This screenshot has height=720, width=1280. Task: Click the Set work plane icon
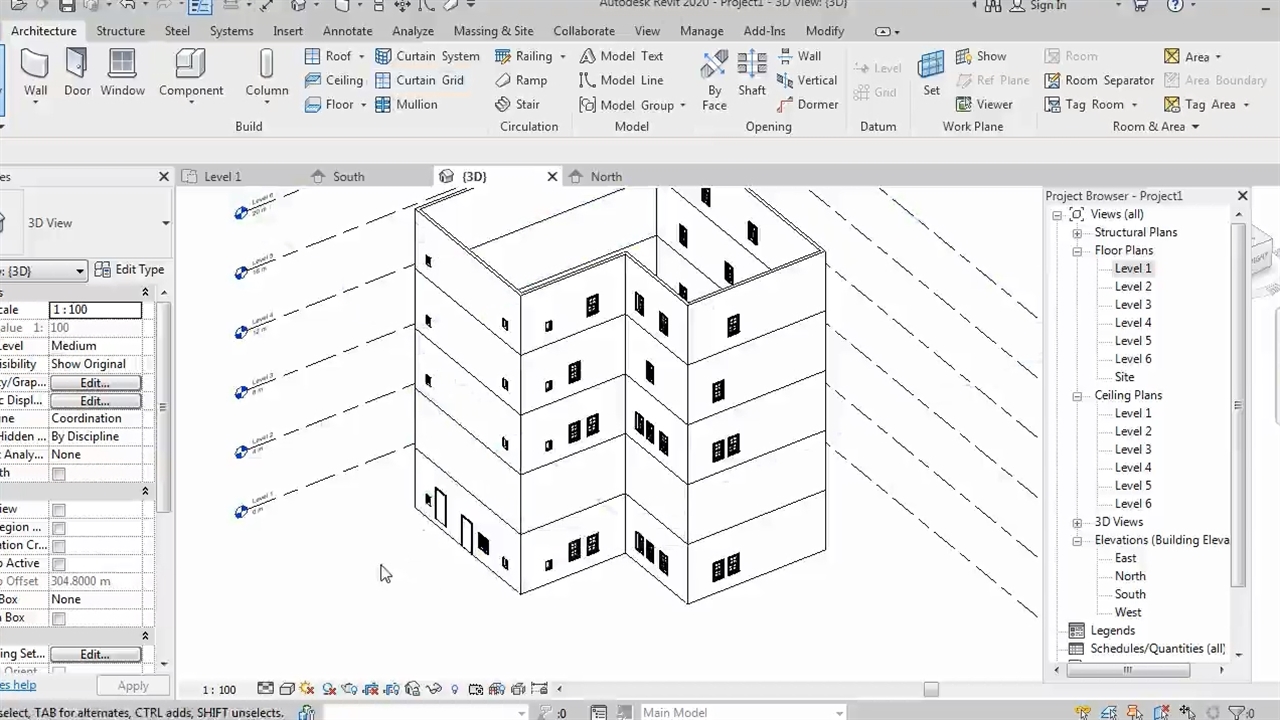[931, 73]
